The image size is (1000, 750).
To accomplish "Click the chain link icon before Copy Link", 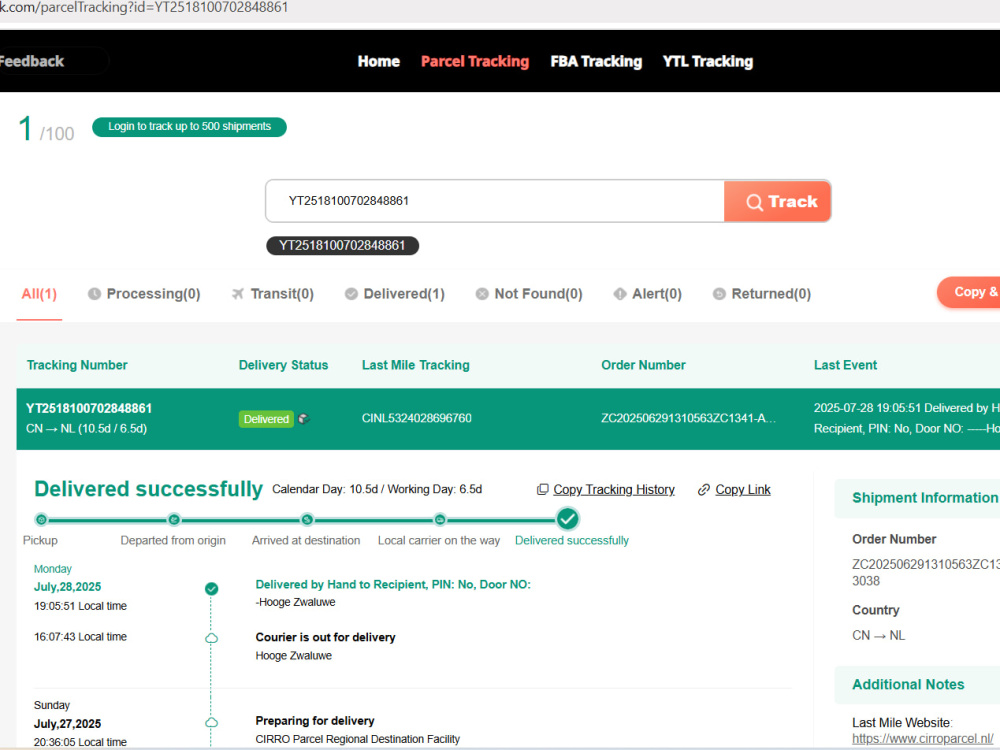I will pos(704,490).
